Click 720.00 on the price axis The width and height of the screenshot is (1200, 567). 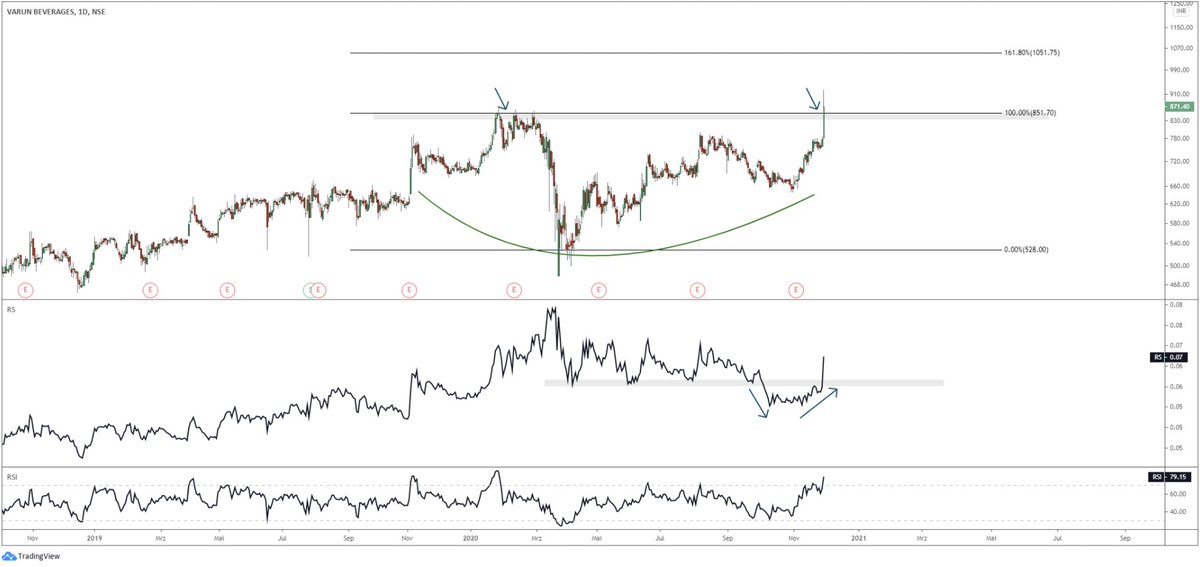1178,161
